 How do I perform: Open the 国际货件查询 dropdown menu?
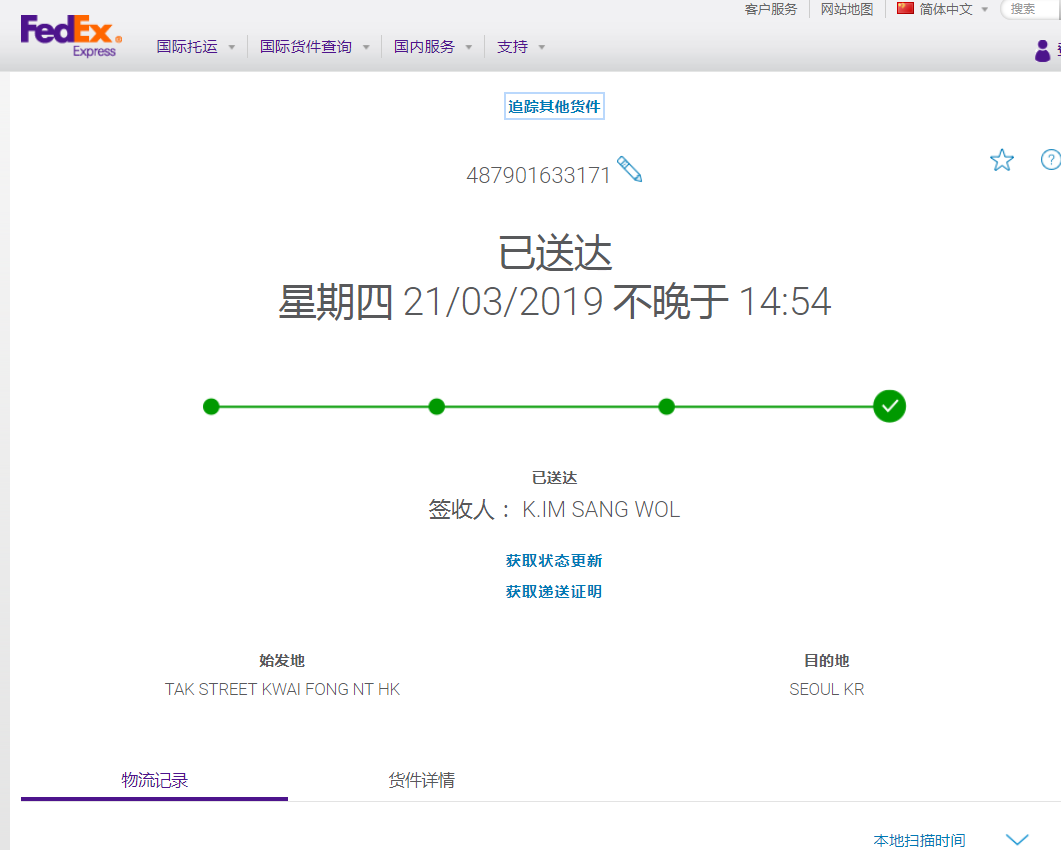[x=315, y=47]
